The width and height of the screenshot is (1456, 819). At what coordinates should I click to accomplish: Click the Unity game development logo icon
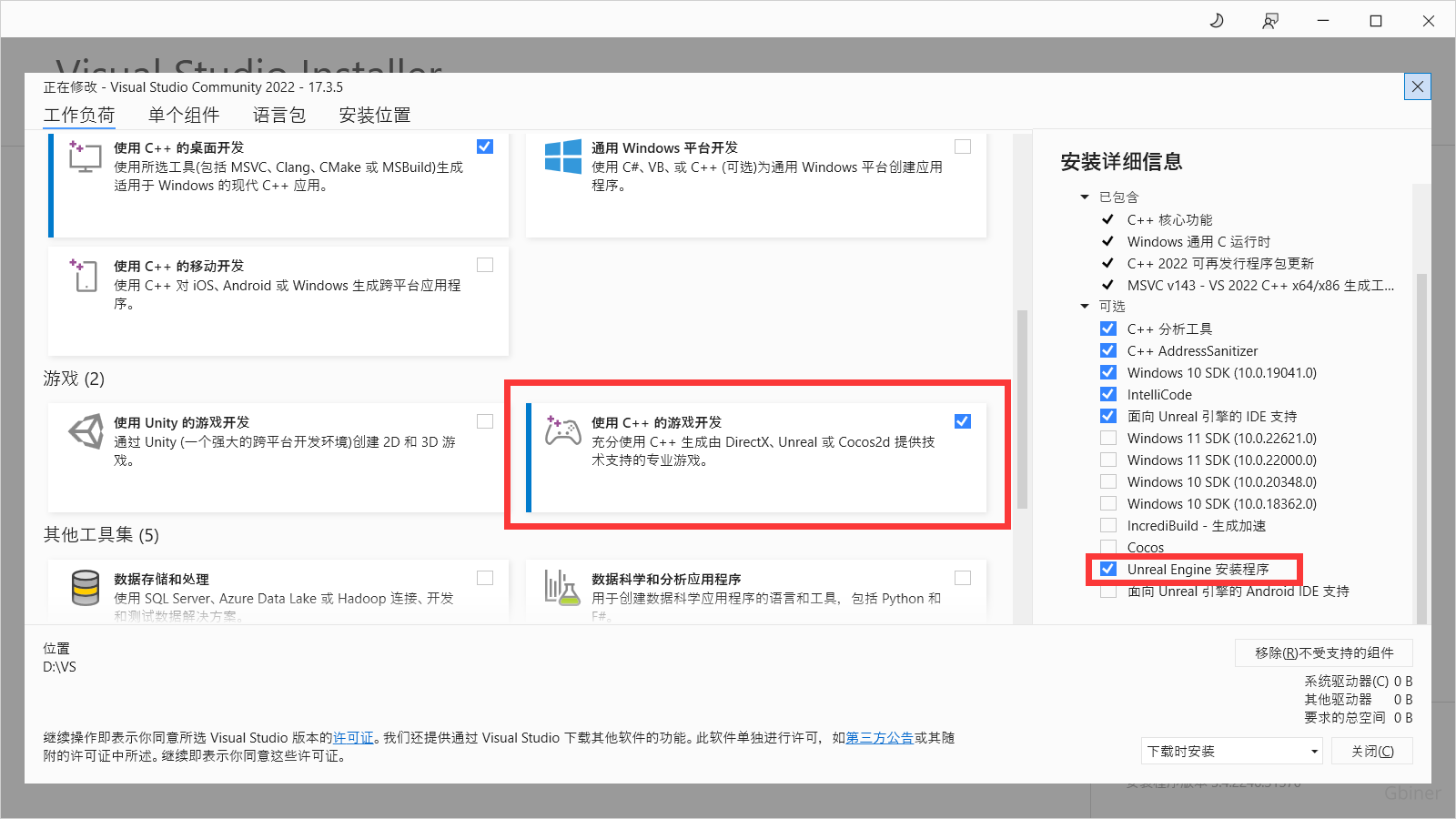tap(86, 431)
